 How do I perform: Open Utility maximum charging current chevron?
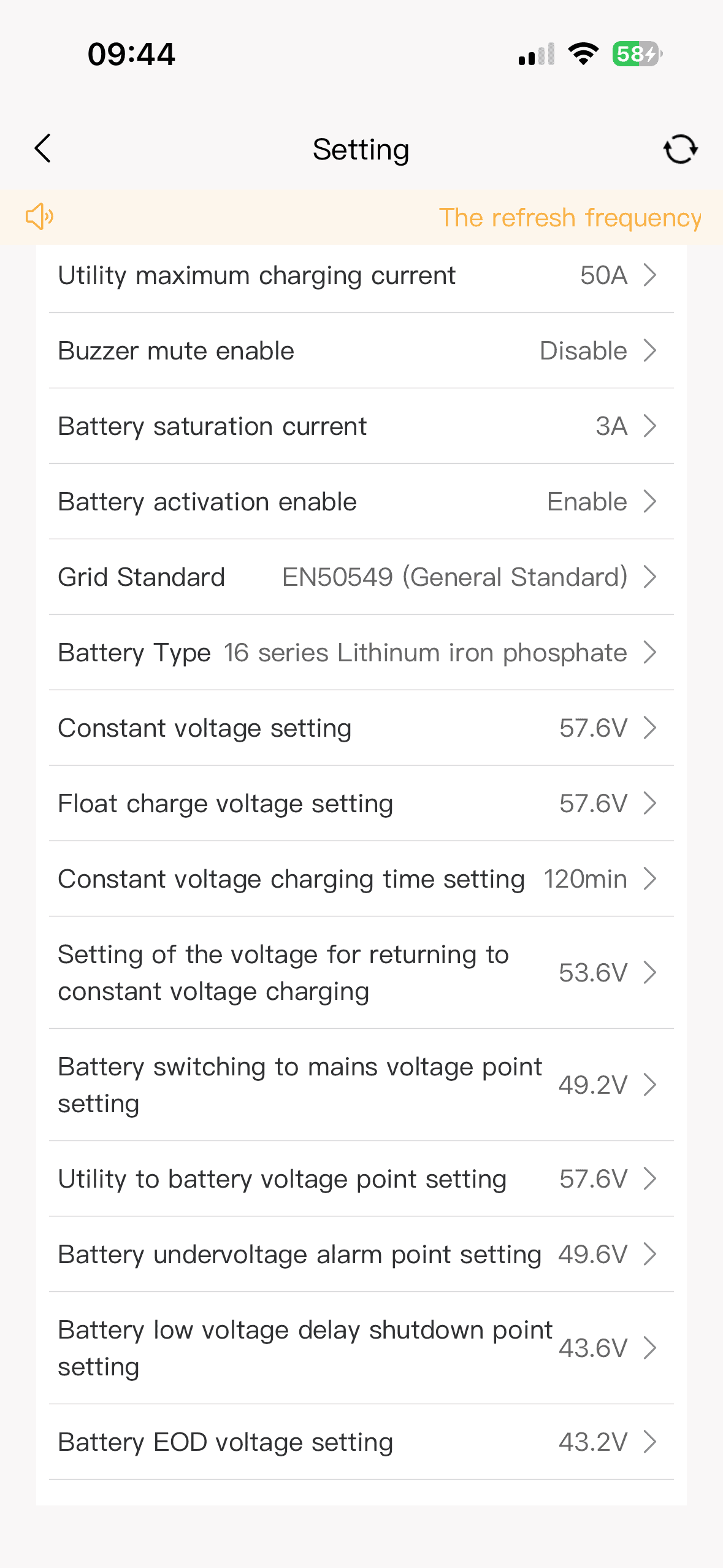pyautogui.click(x=650, y=275)
